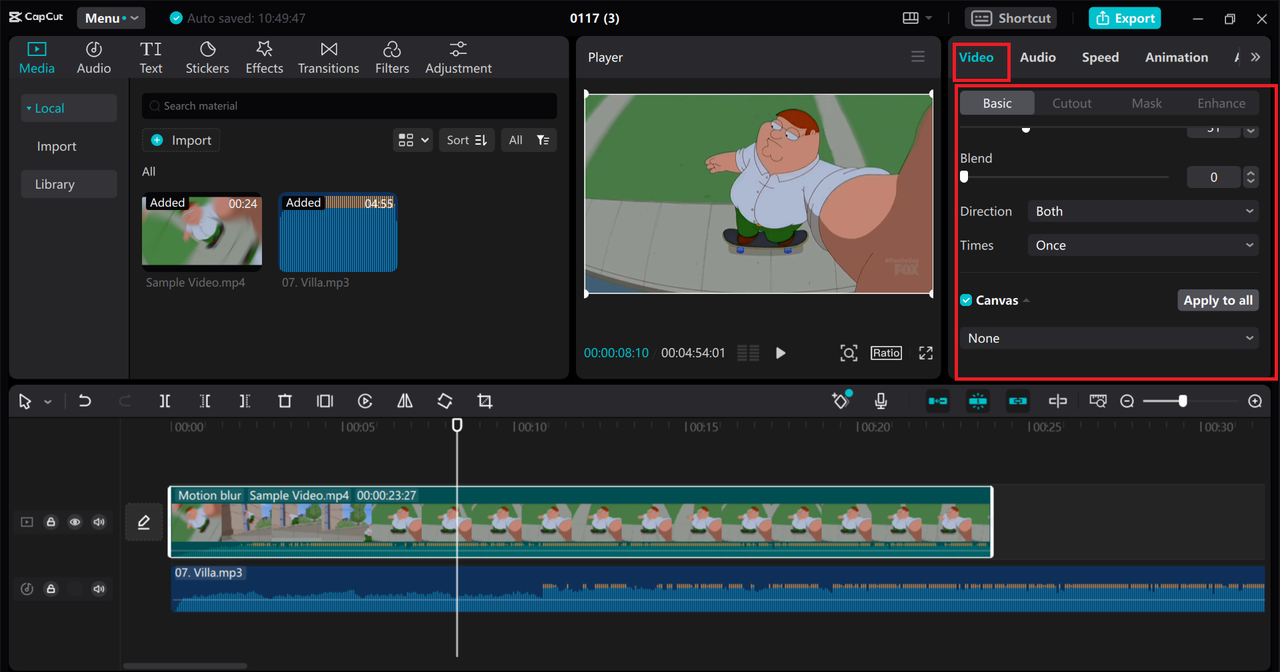1280x672 pixels.
Task: Zoom out the timeline
Action: pyautogui.click(x=1127, y=401)
